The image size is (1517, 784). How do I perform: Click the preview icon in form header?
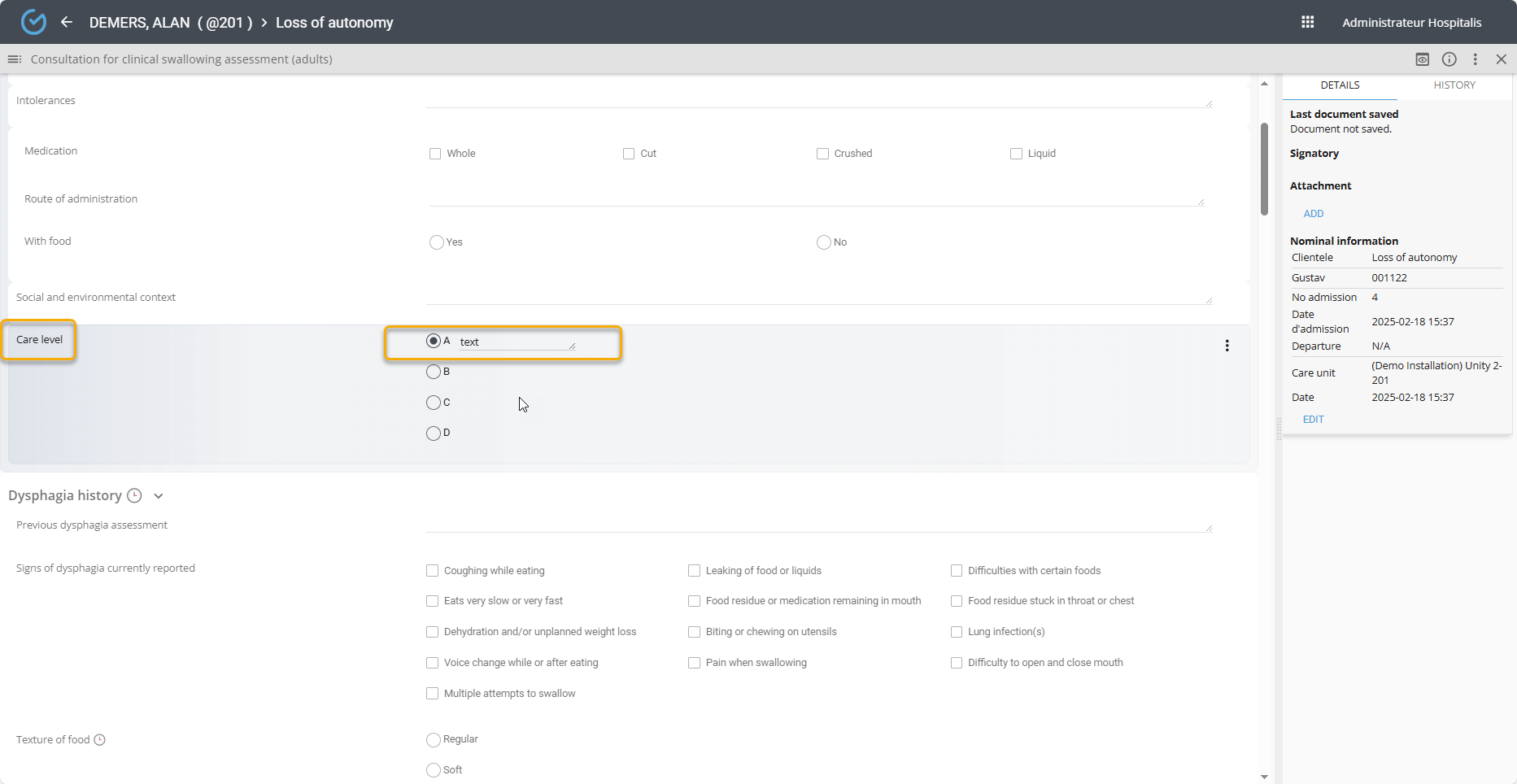(1422, 59)
